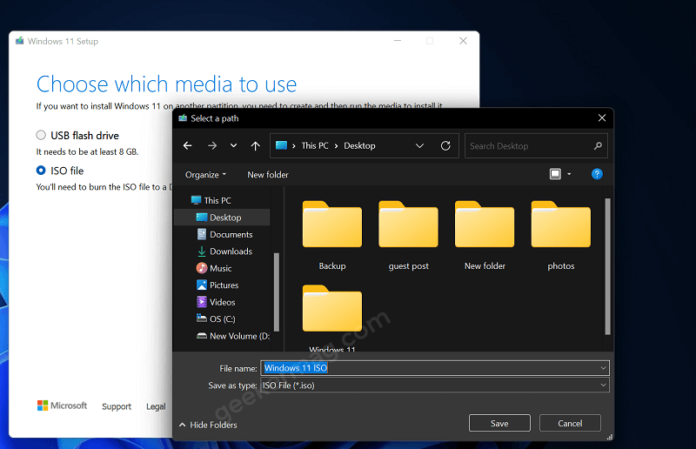Open the recent locations dropdown chevron
This screenshot has height=449, width=696.
click(x=233, y=146)
